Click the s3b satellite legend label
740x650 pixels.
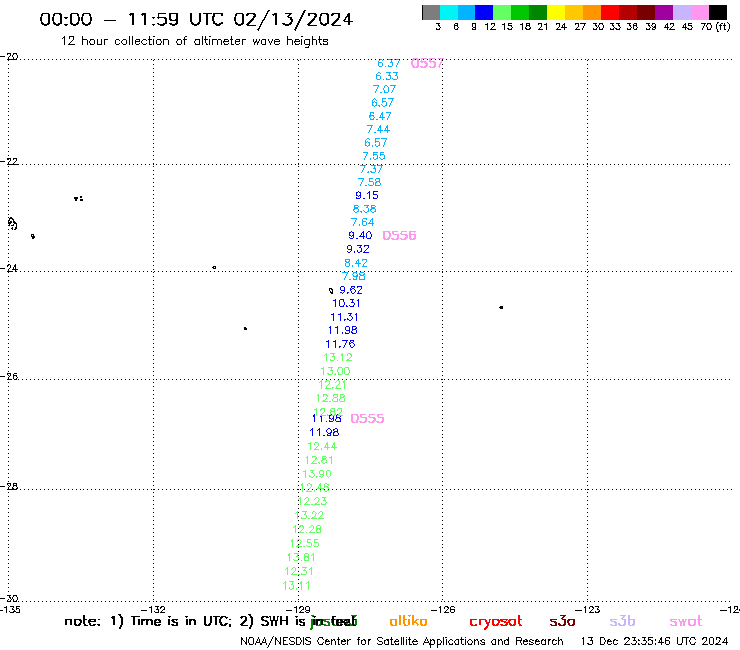coord(622,621)
